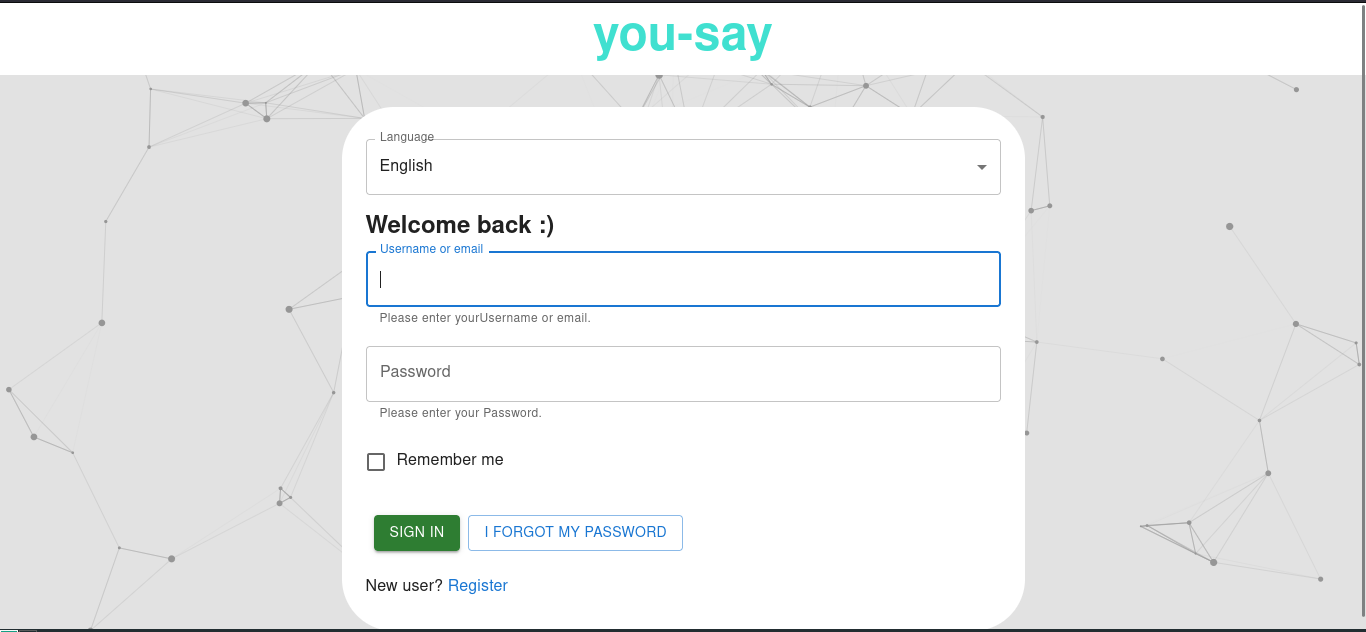Check the Remember me checkbox
Viewport: 1366px width, 632px height.
point(376,461)
